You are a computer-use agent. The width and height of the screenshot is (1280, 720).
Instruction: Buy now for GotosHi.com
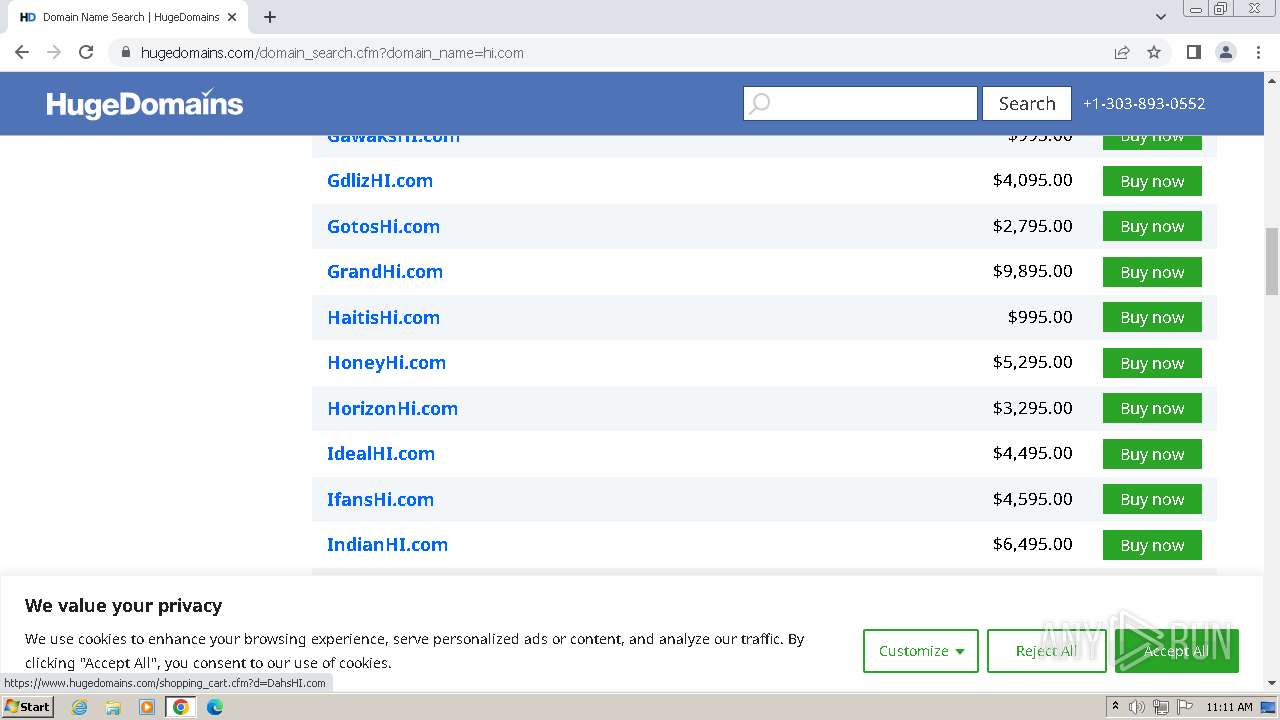point(1152,226)
